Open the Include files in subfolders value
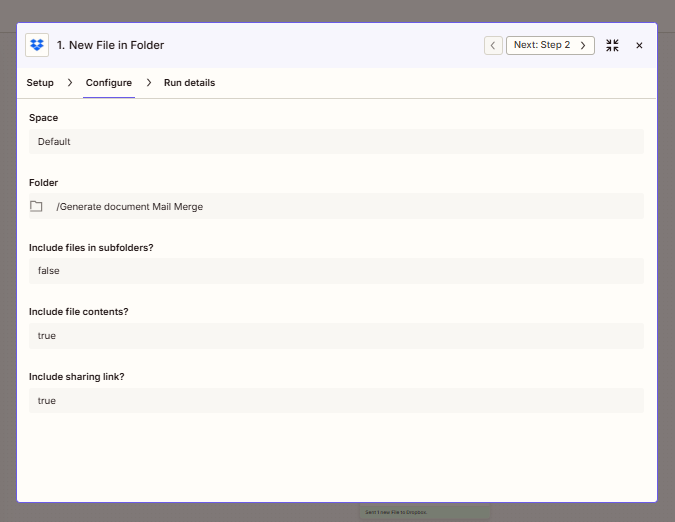The width and height of the screenshot is (675, 522). 336,271
